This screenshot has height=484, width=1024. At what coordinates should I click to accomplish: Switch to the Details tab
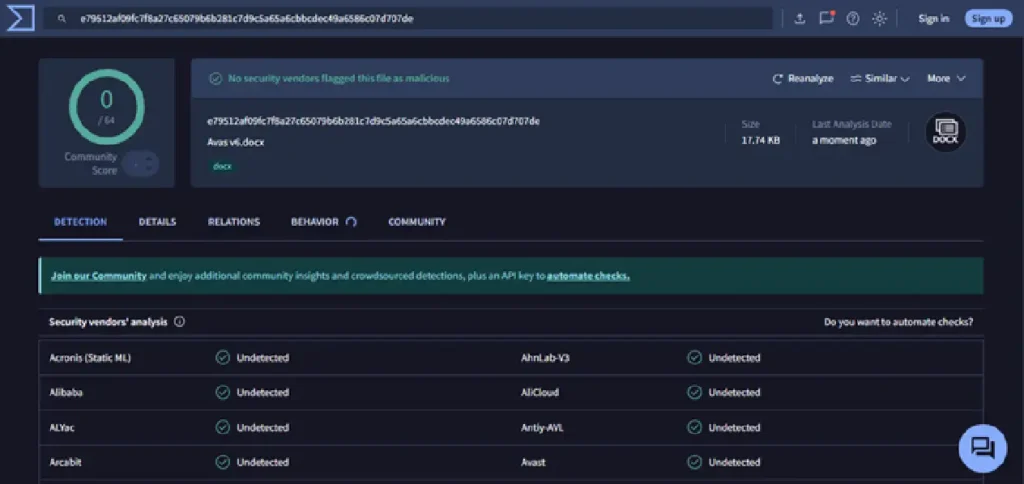tap(157, 222)
